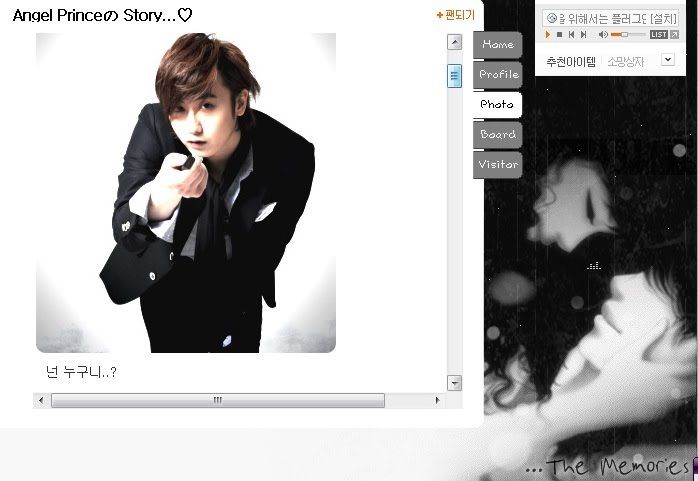The width and height of the screenshot is (698, 481).
Task: Skip to next track
Action: pyautogui.click(x=584, y=35)
